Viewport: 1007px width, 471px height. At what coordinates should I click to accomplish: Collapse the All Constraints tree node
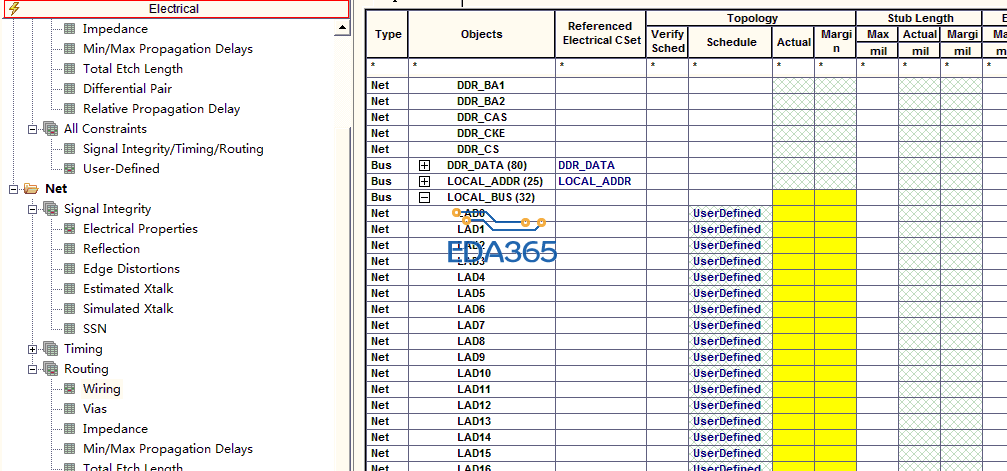pos(32,129)
